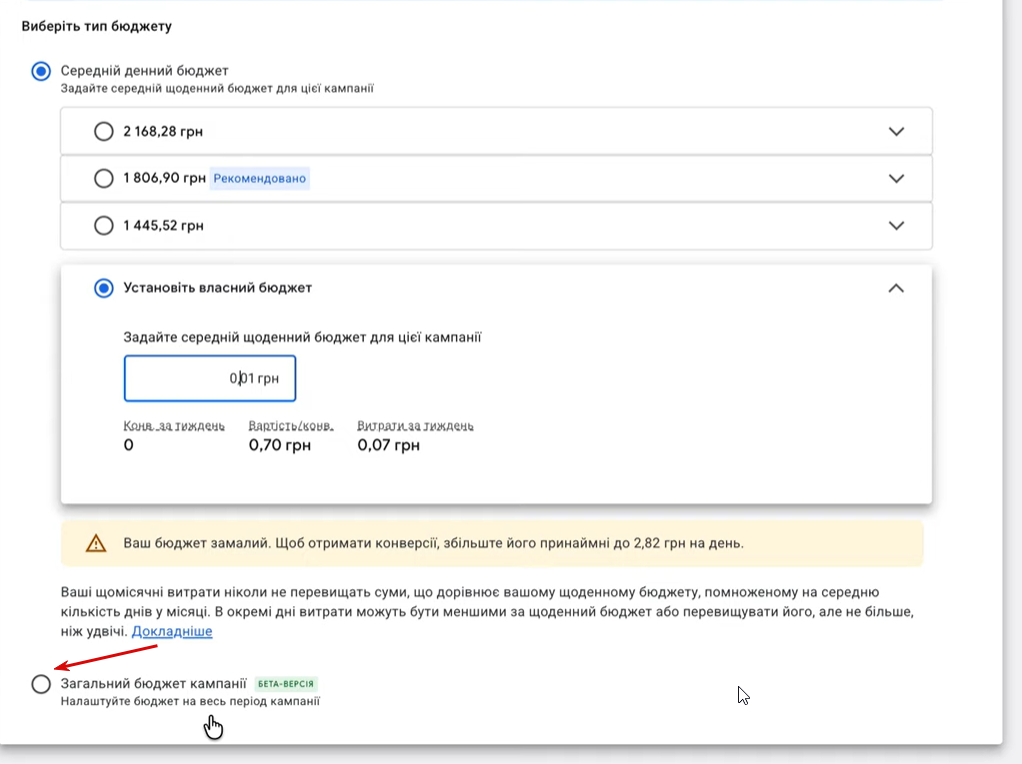The height and width of the screenshot is (764, 1022).
Task: Expand the 1 445,52 грн option chevron
Action: tap(896, 226)
